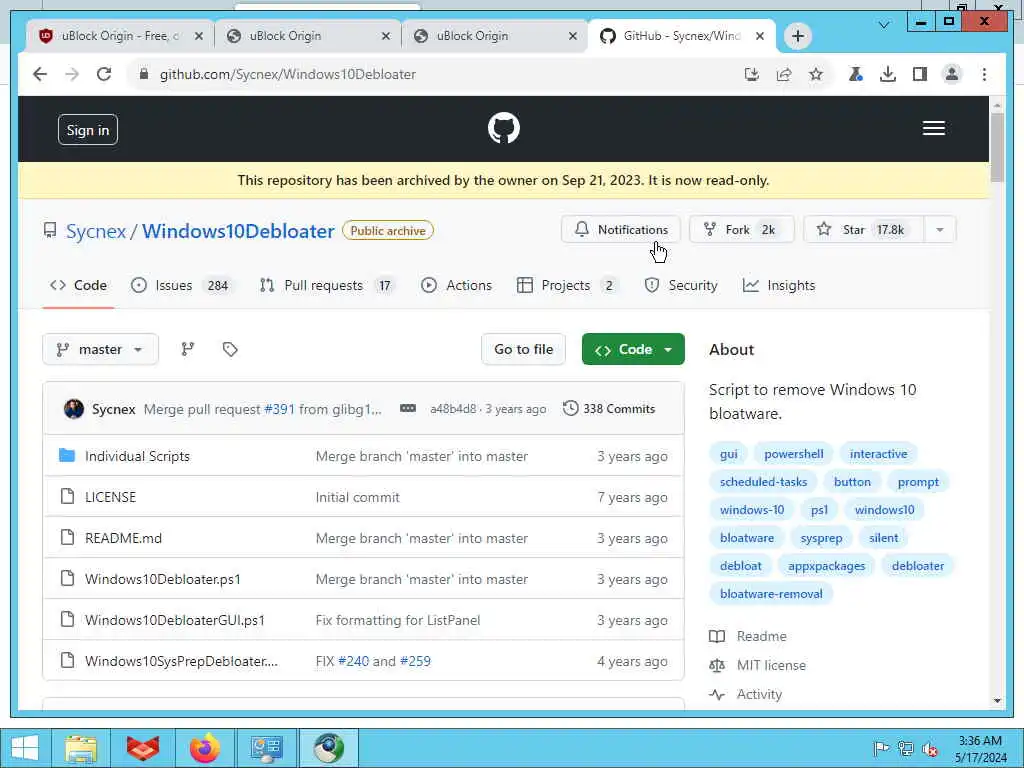Click the site lock icon in address bar
Image resolution: width=1024 pixels, height=768 pixels.
tap(144, 74)
